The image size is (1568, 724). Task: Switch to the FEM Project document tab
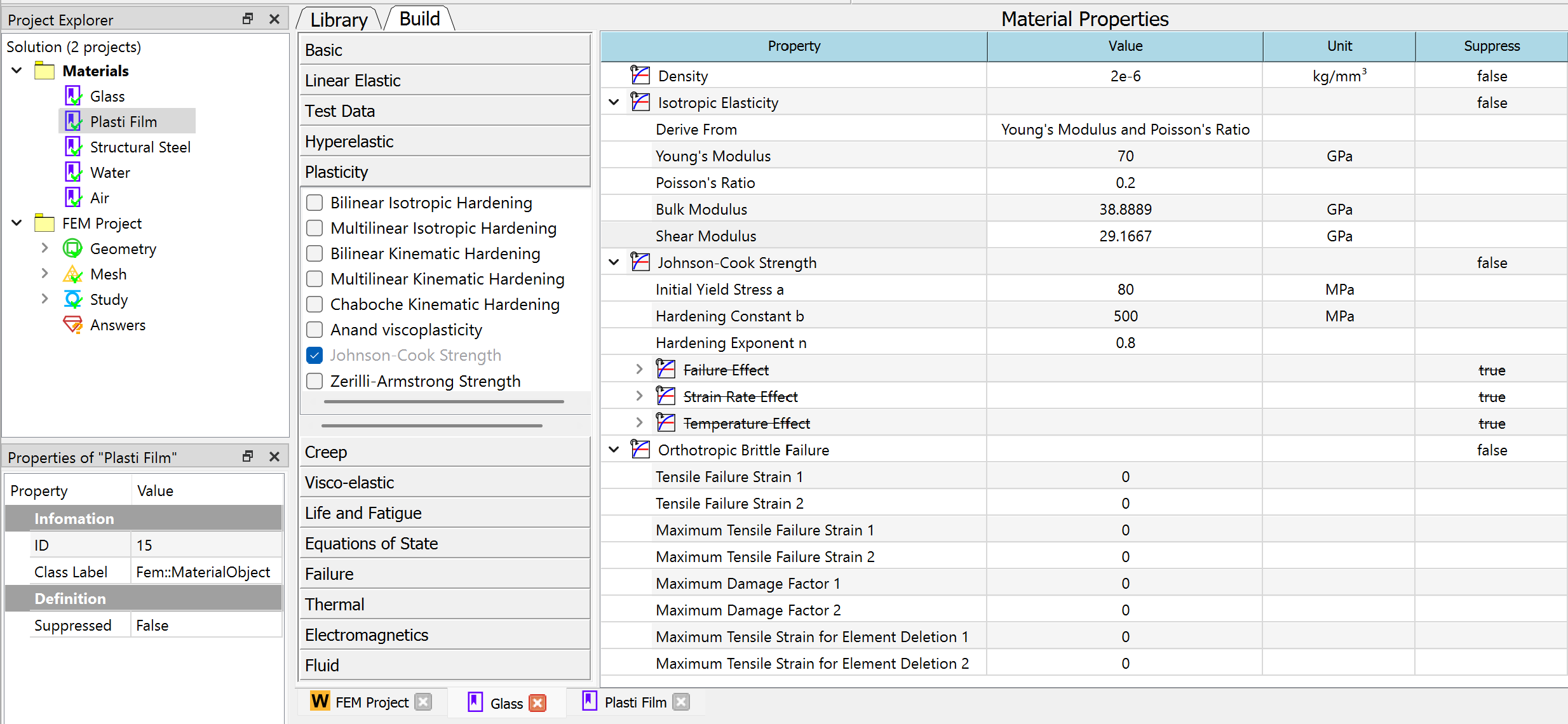click(372, 702)
